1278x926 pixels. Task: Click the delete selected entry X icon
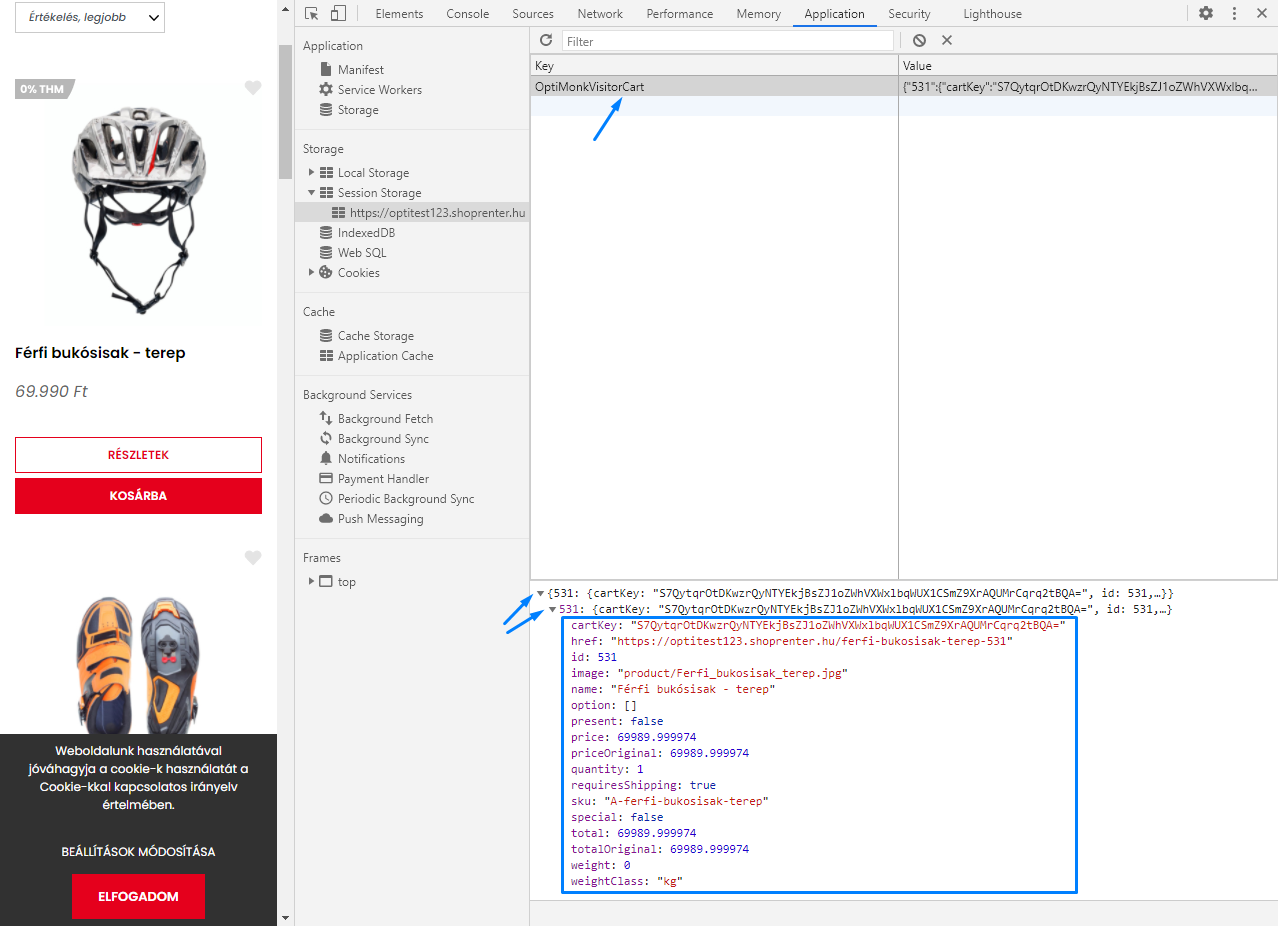click(x=947, y=41)
